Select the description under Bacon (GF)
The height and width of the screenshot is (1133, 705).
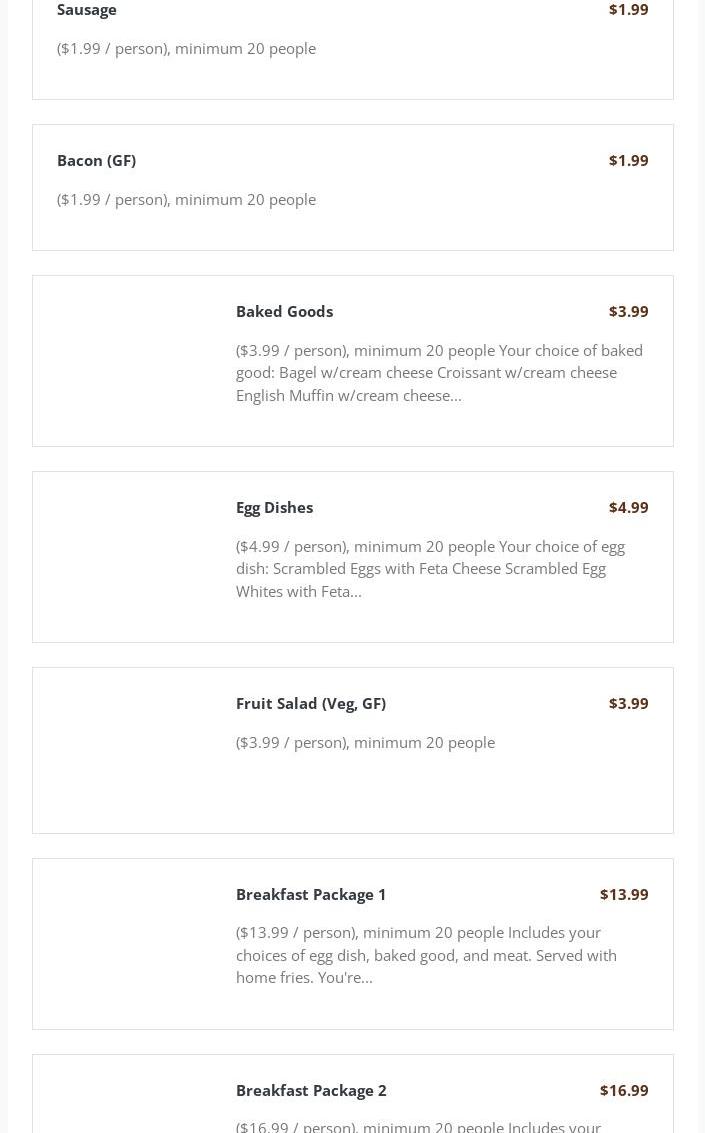[186, 199]
